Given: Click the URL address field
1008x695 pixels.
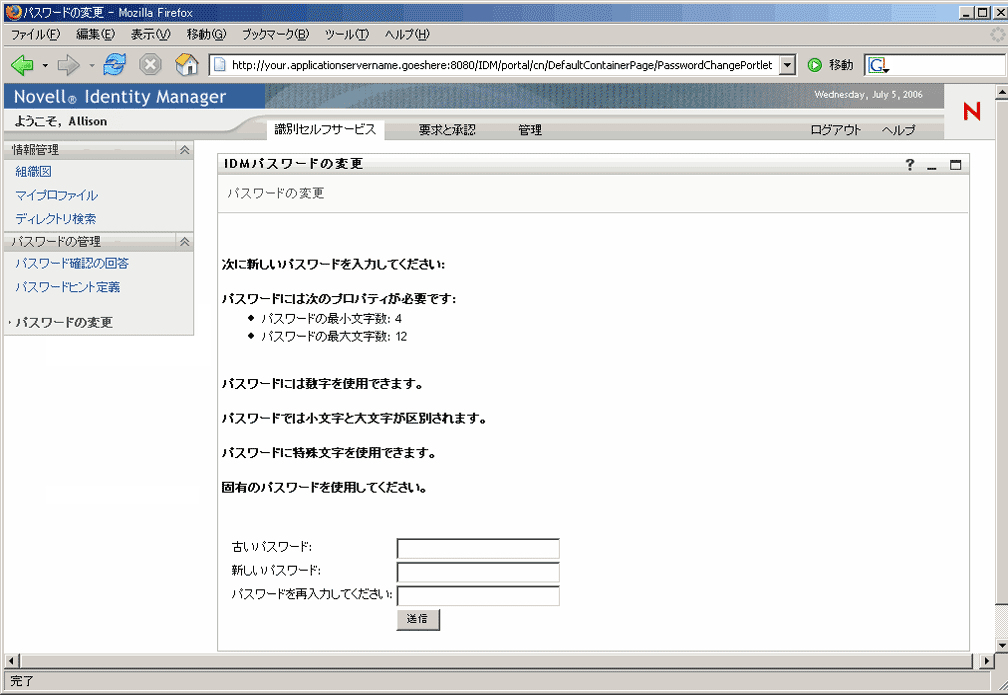Looking at the screenshot, I should 502,65.
